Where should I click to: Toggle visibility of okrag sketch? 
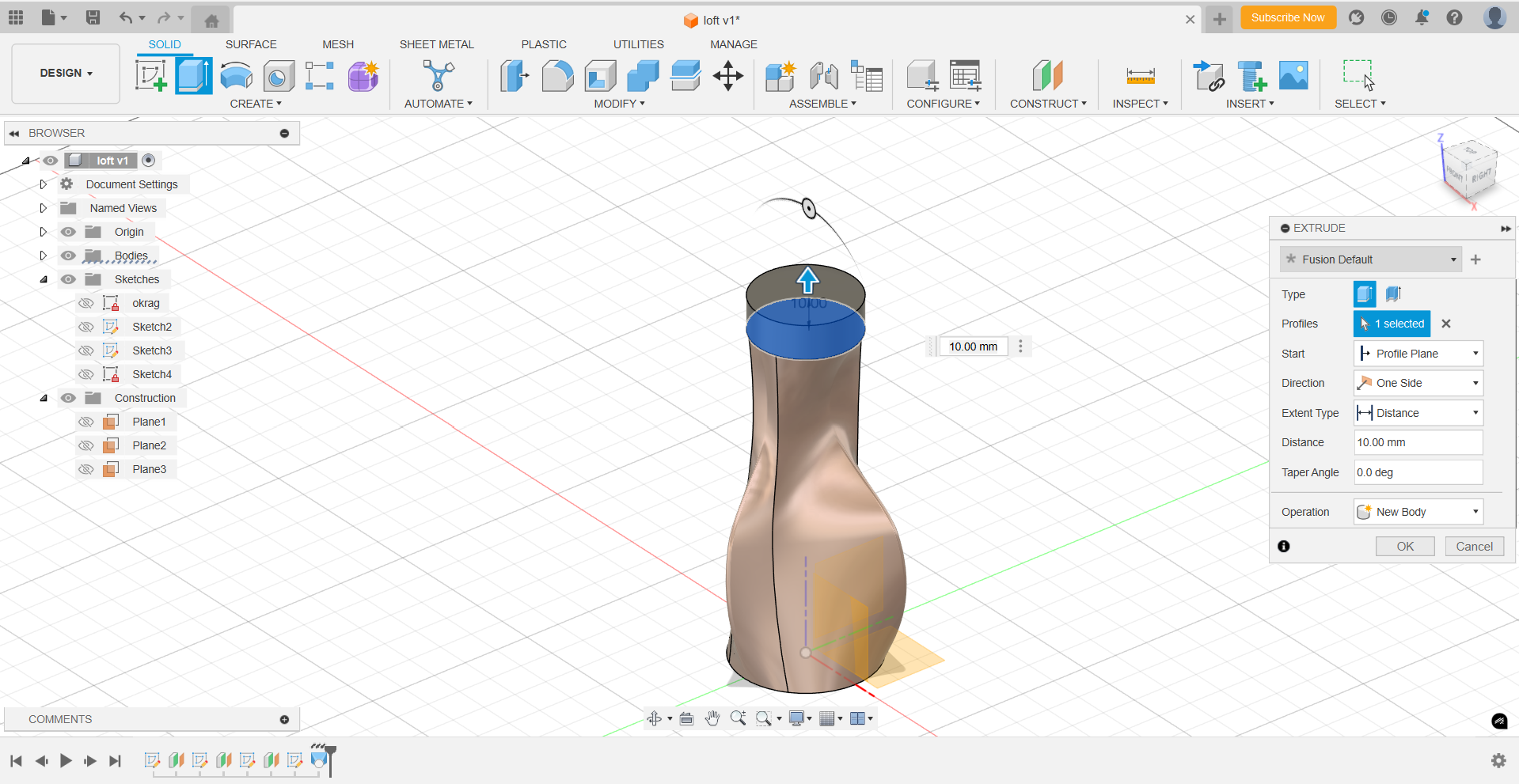86,303
